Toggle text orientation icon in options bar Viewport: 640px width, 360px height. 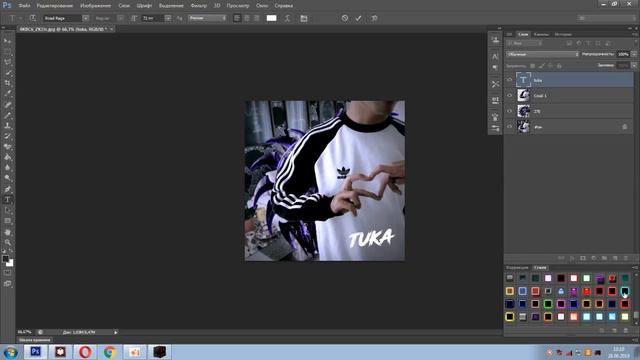[33, 18]
